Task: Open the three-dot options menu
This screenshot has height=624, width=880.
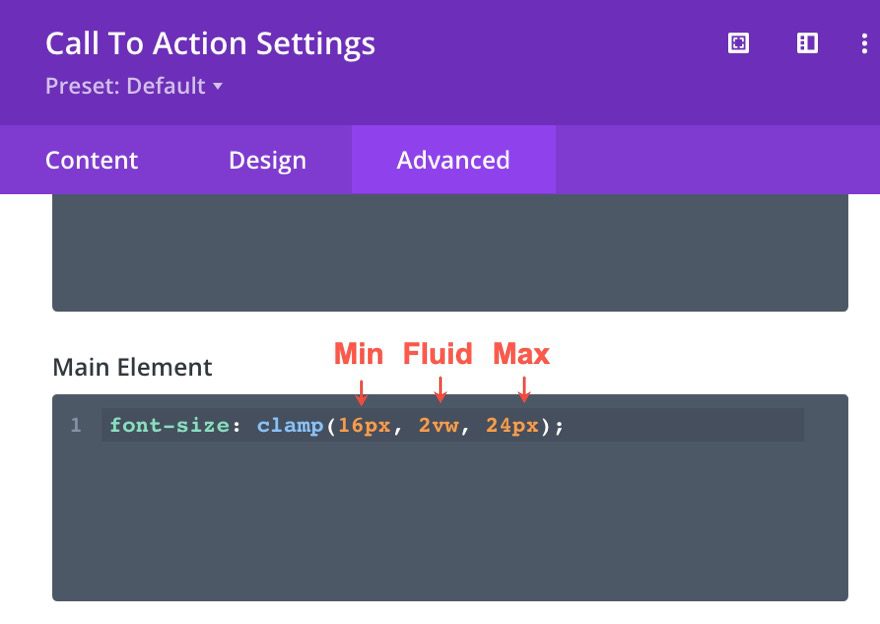Action: pyautogui.click(x=864, y=44)
